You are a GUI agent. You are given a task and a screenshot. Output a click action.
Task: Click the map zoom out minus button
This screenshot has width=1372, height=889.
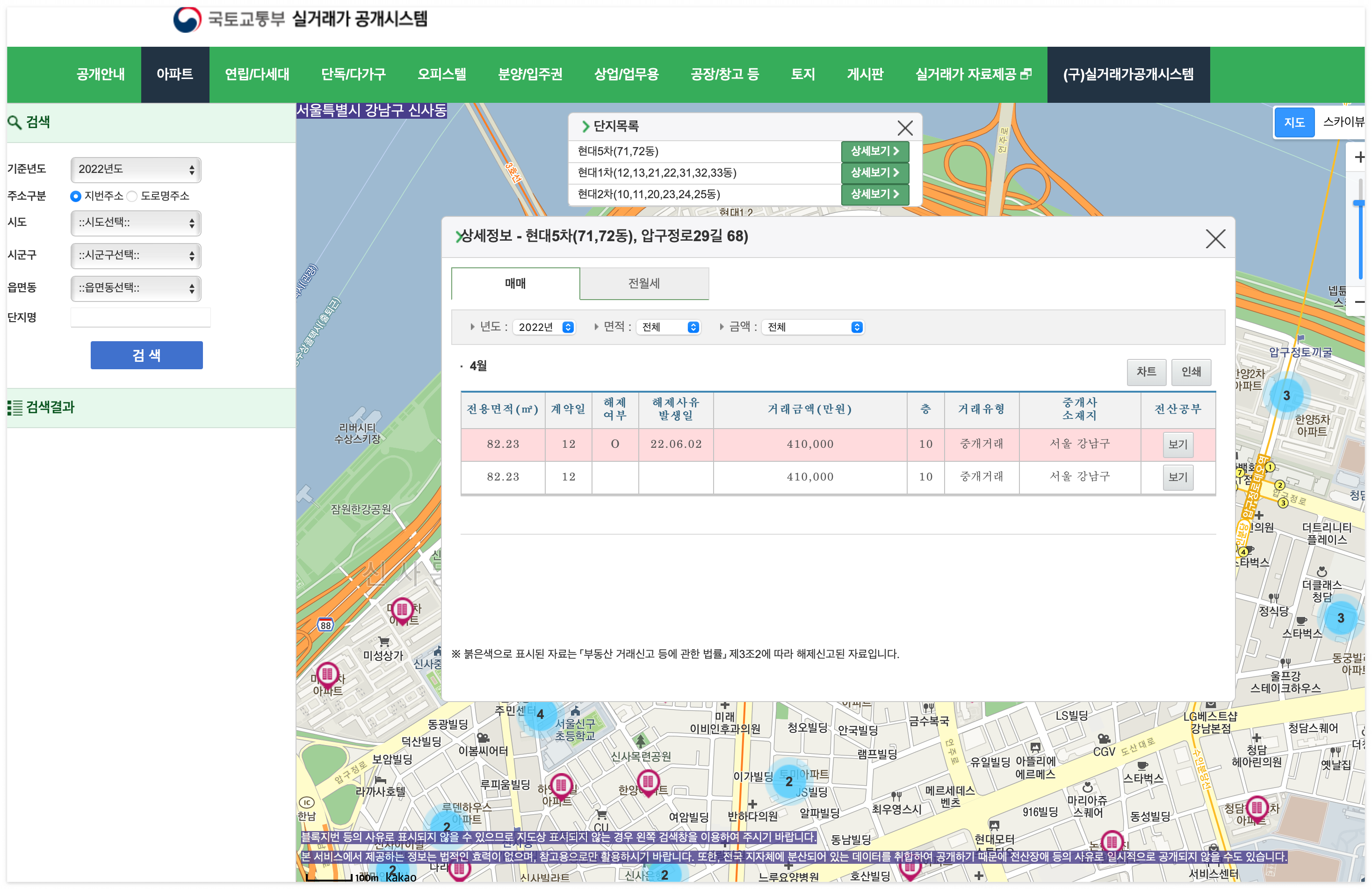[x=1359, y=302]
